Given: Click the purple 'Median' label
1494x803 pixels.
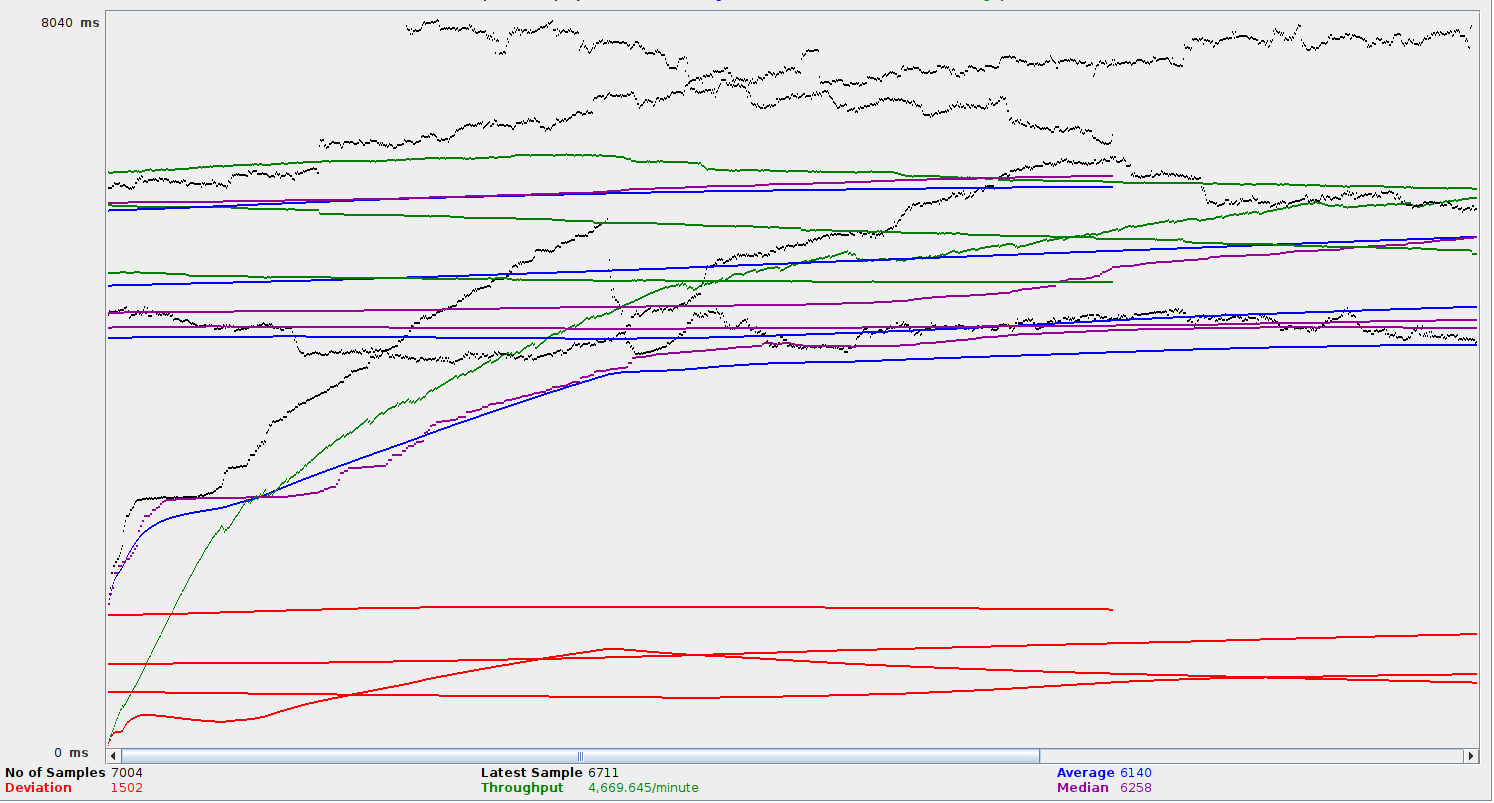Looking at the screenshot, I should tap(1083, 788).
